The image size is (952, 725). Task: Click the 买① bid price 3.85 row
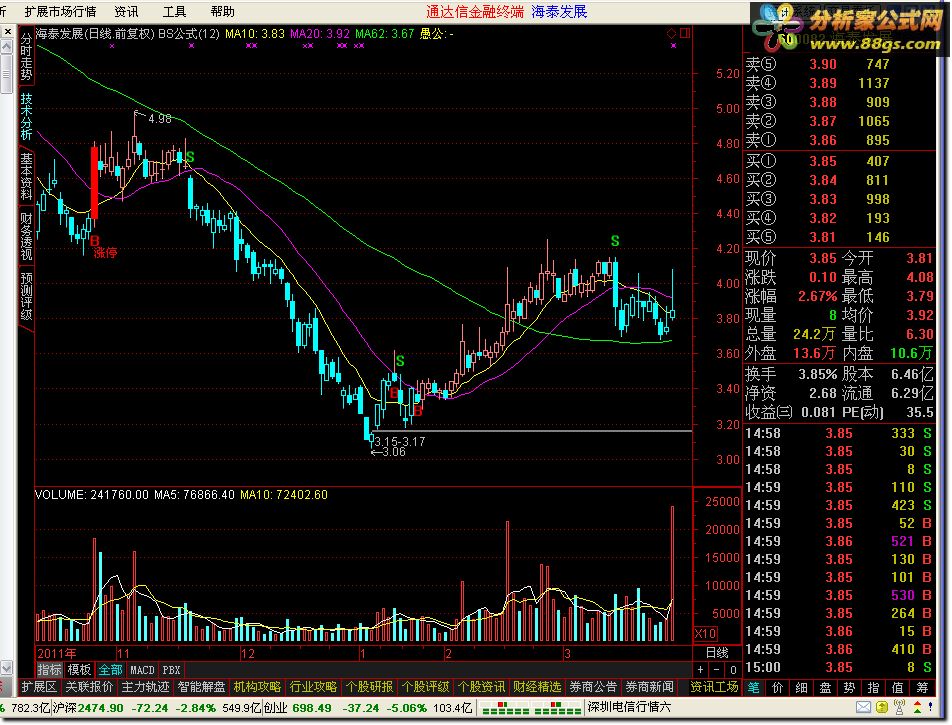(x=839, y=161)
